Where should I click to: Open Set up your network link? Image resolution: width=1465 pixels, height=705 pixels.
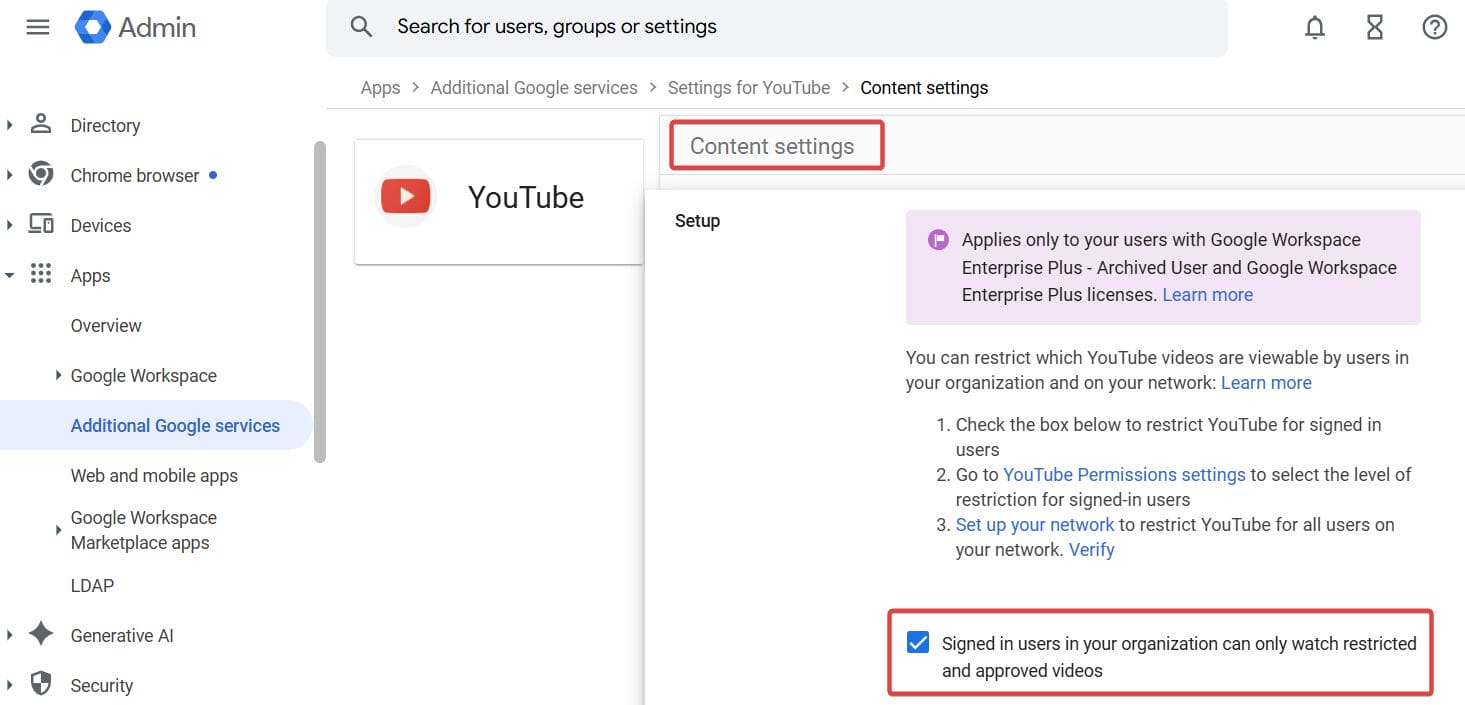point(1035,525)
